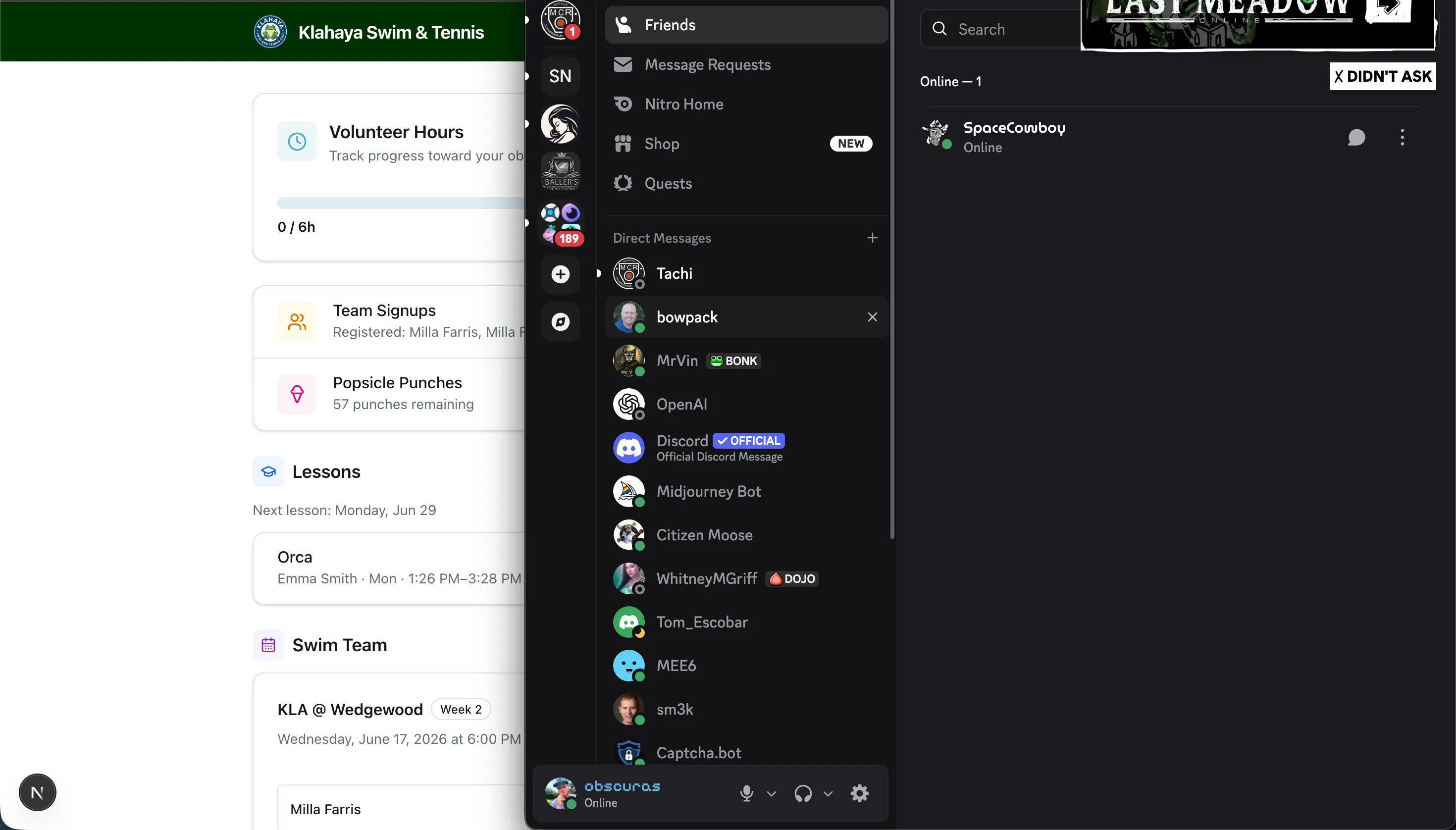Open Baller's Fantasy Football server
This screenshot has width=1456, height=830.
click(x=561, y=171)
